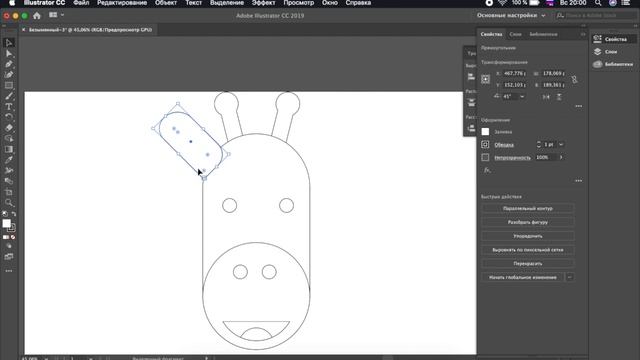640x360 pixels.
Task: Open macOS Spotlight search
Action: (x=598, y=3)
